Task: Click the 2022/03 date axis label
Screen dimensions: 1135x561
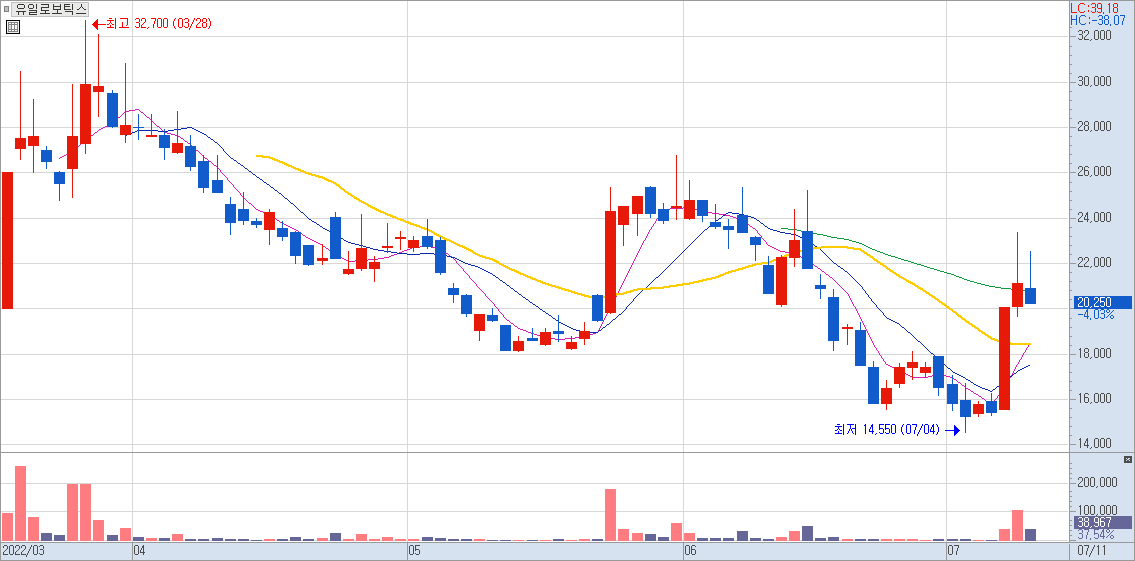Action: tap(23, 551)
